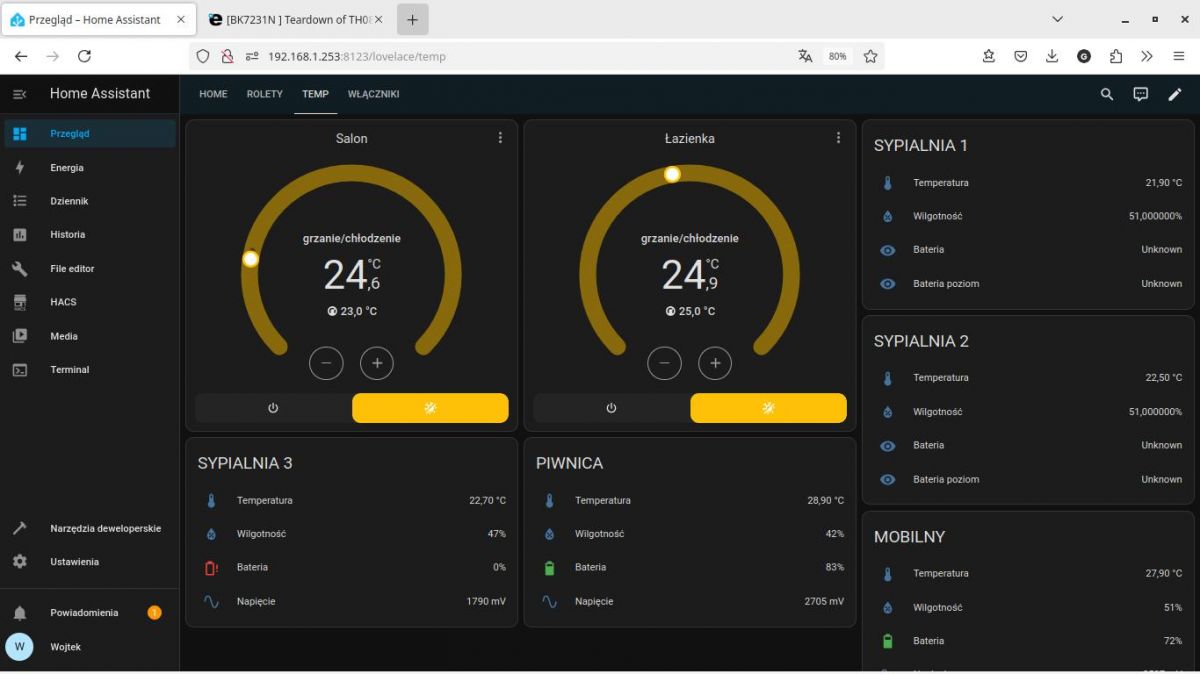
Task: Bookmark this page with star icon
Action: [x=870, y=56]
